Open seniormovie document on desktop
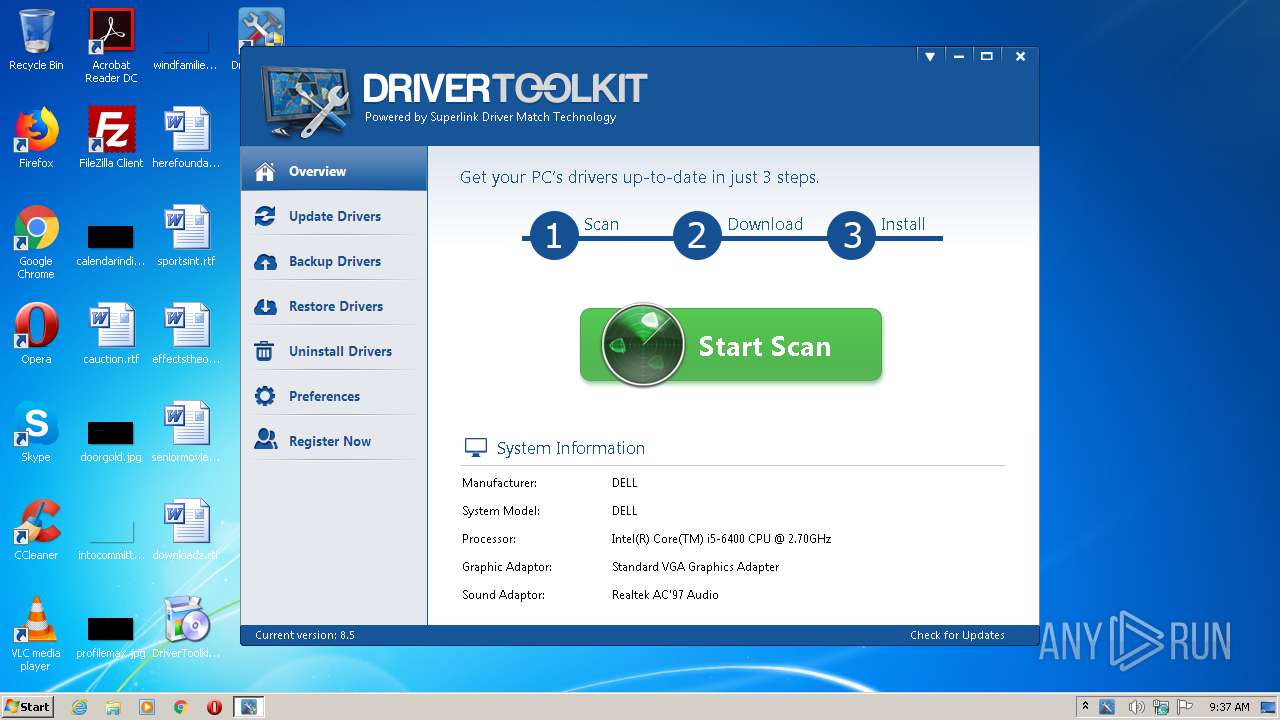1280x720 pixels. [x=186, y=432]
